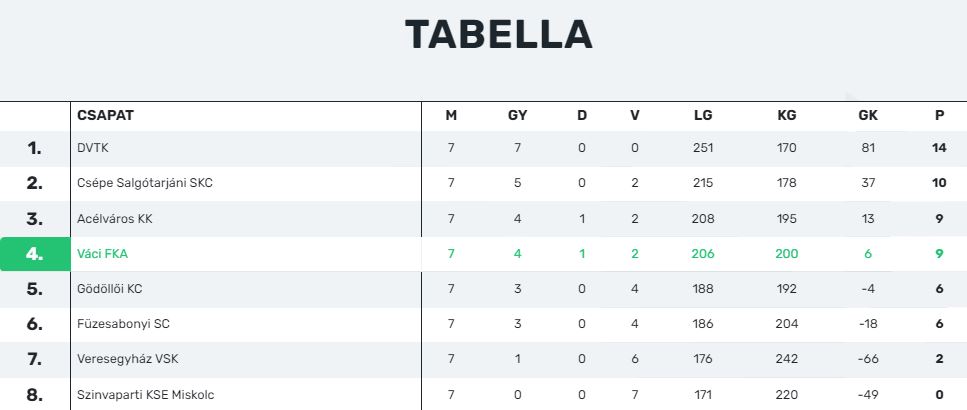Click the GY wins column header
The width and height of the screenshot is (967, 410).
517,115
